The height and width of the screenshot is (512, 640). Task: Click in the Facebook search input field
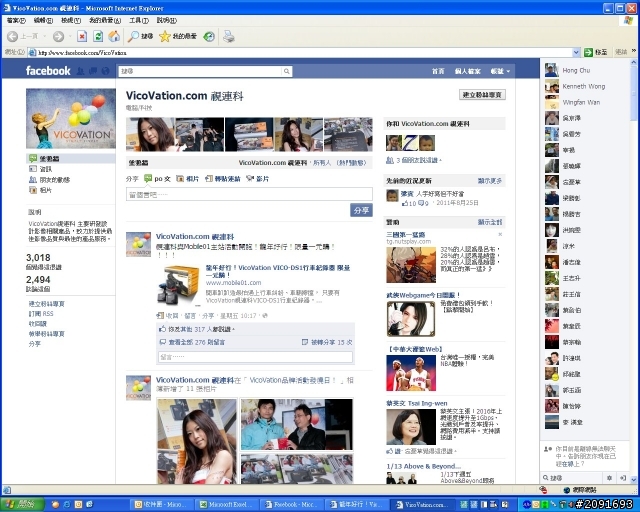pos(200,71)
